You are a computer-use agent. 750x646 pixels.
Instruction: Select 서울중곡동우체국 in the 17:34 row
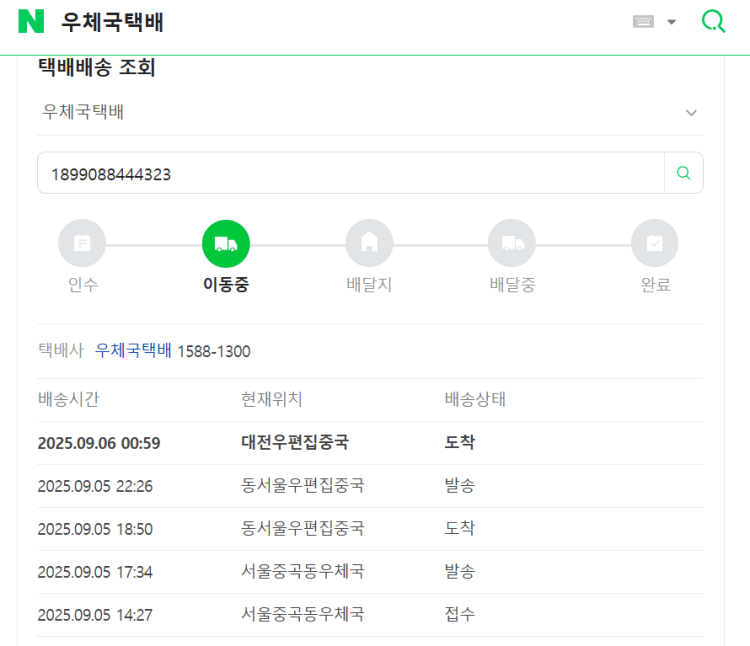tap(302, 571)
